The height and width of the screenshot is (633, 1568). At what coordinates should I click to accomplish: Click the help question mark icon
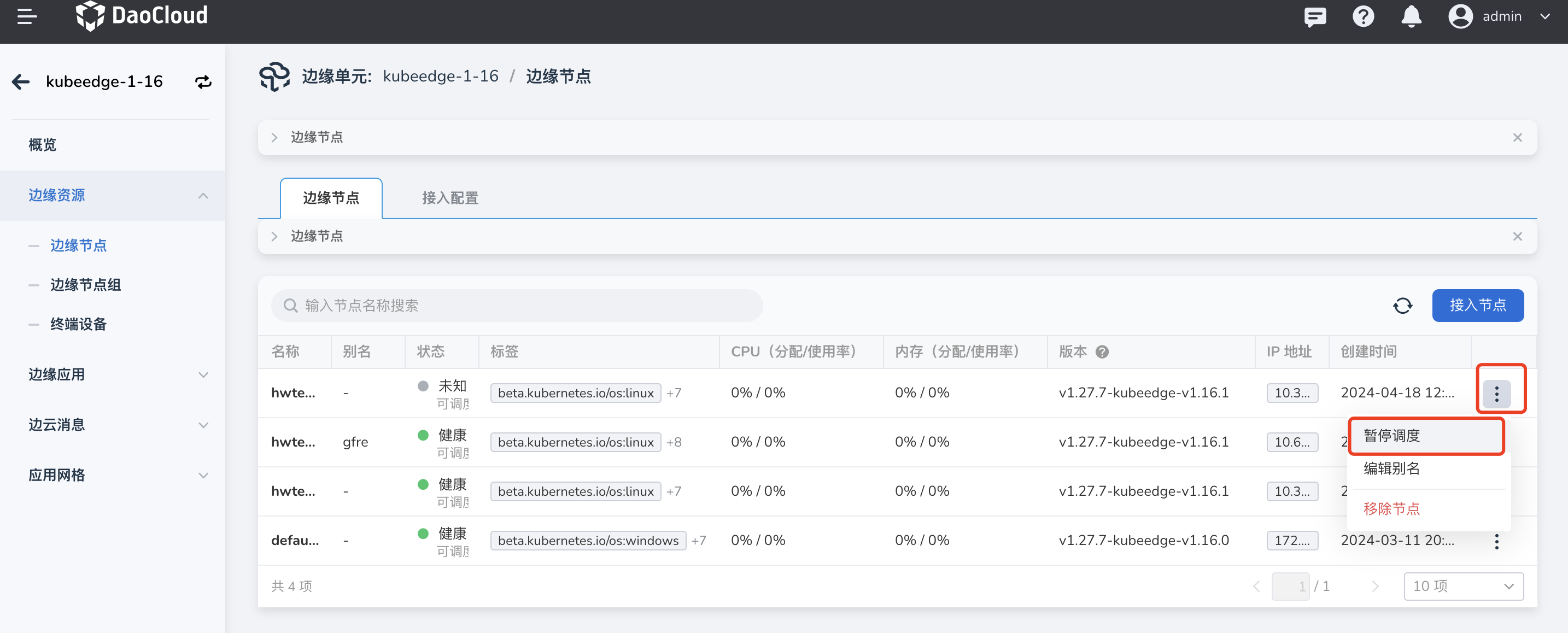tap(1363, 16)
